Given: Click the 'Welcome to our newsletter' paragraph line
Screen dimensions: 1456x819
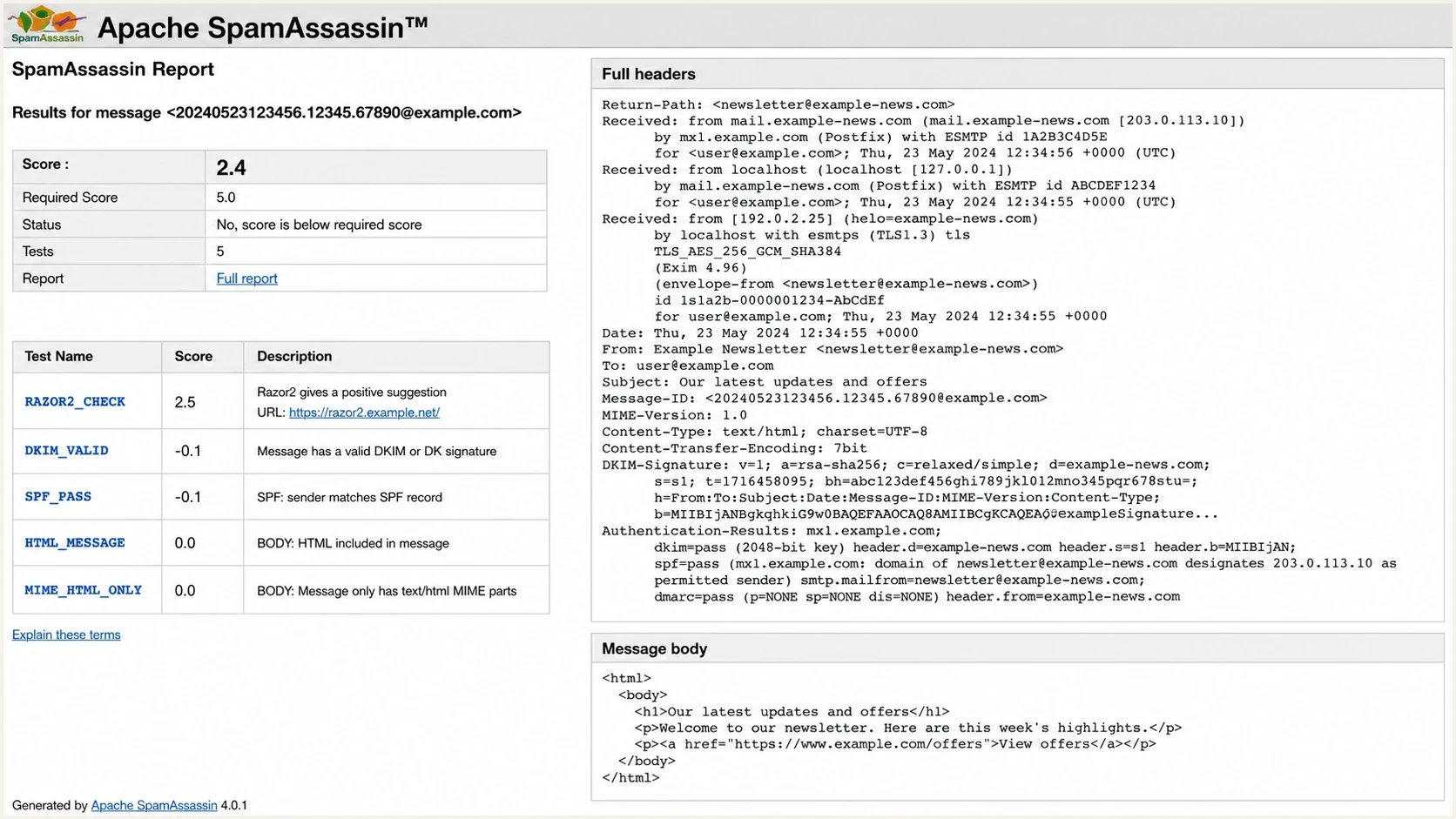Looking at the screenshot, I should (x=908, y=728).
